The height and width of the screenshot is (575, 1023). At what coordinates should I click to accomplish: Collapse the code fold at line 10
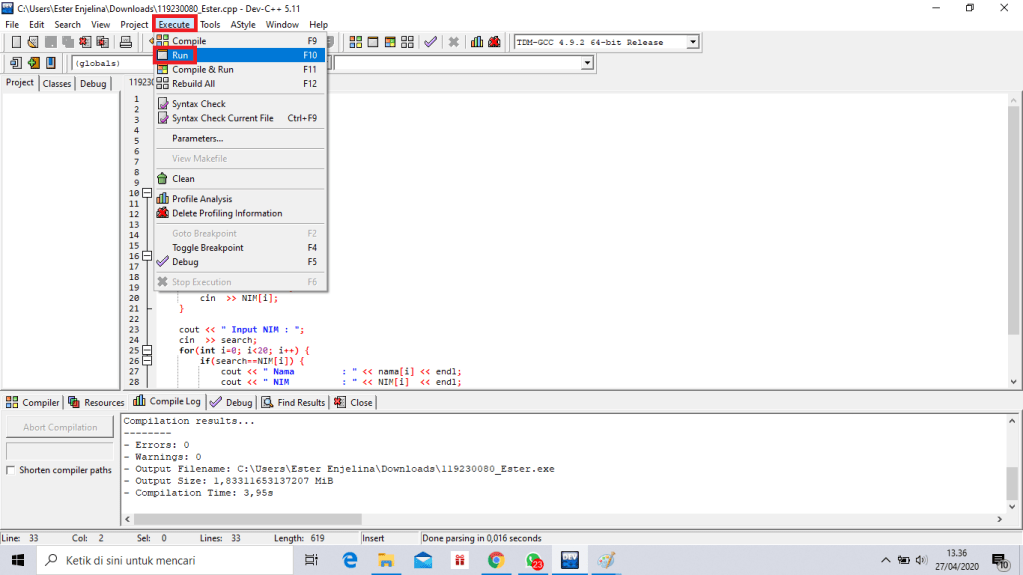(147, 193)
